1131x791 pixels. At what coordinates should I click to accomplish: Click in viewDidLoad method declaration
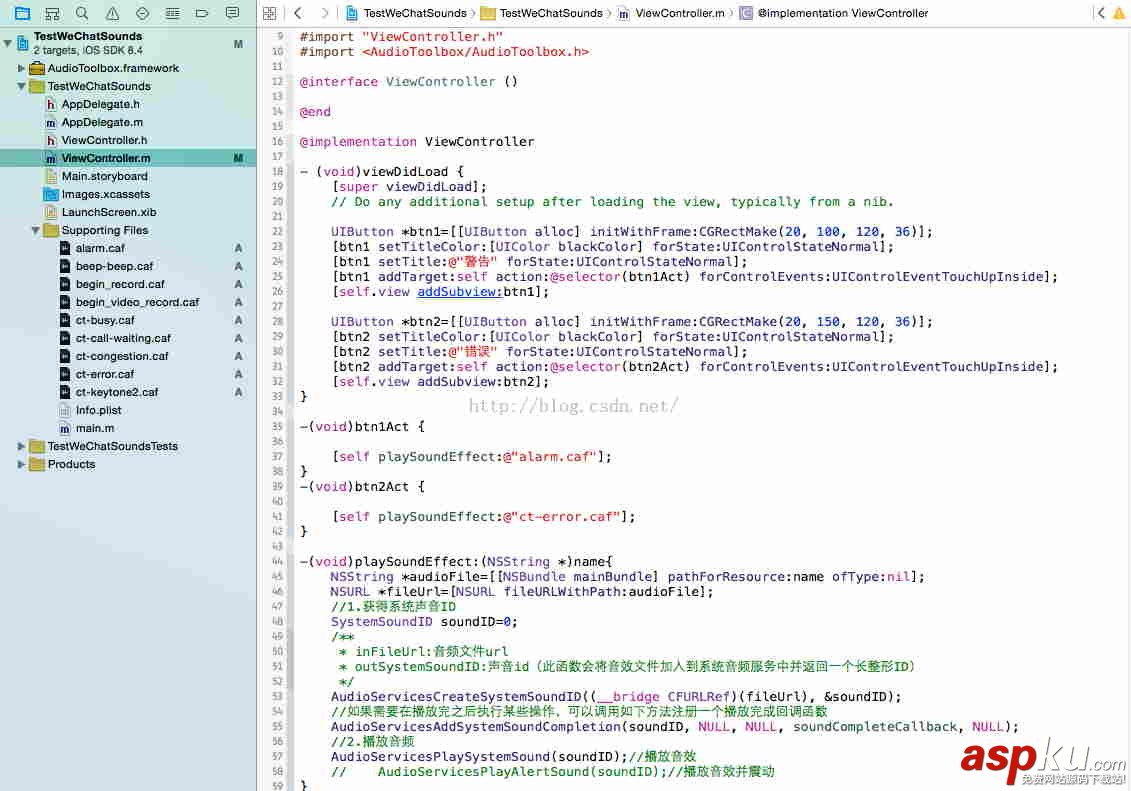(x=382, y=172)
